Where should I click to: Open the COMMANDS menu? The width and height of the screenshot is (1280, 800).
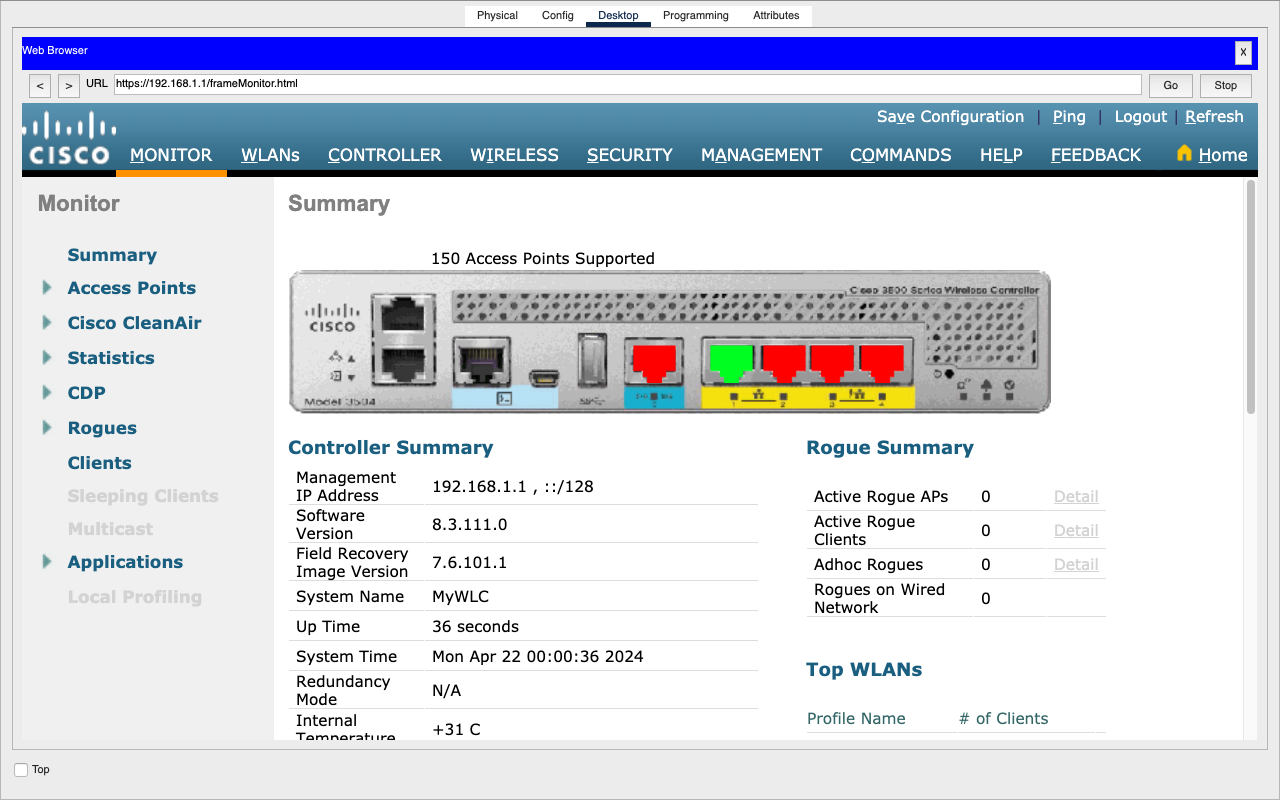click(x=901, y=155)
